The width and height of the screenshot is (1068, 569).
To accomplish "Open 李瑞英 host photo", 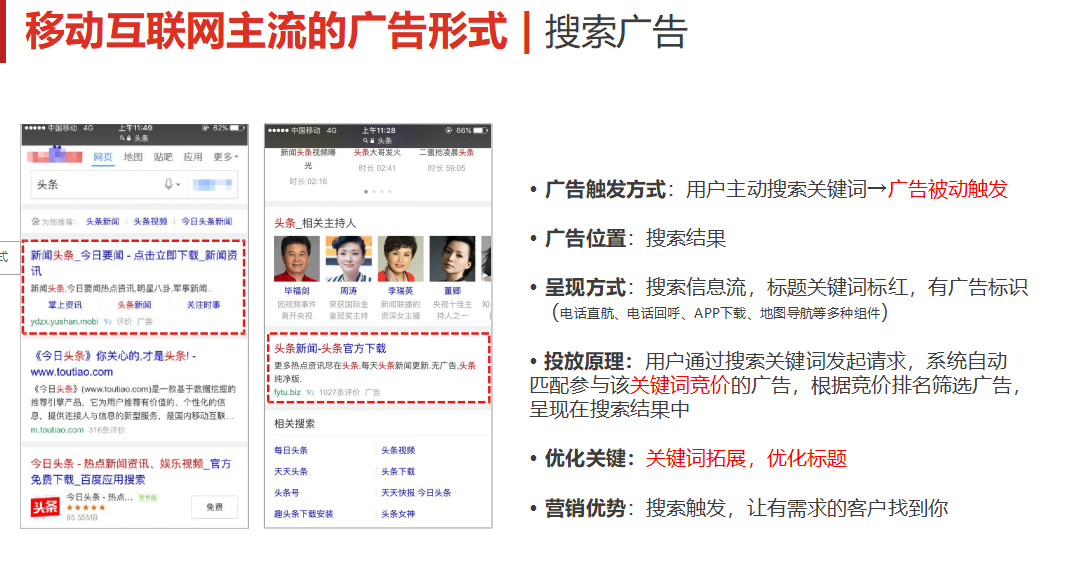I will point(400,259).
